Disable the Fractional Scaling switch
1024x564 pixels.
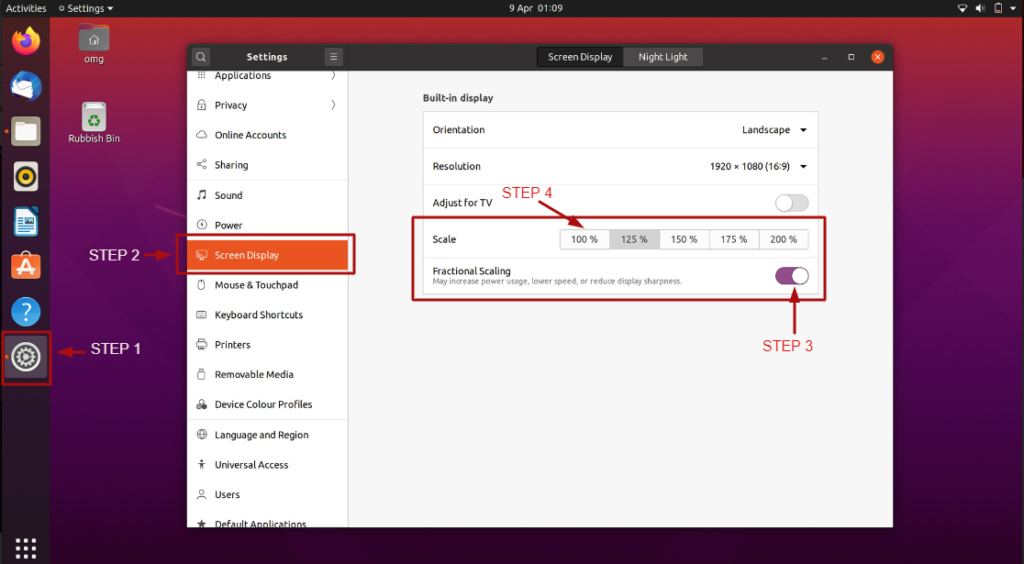click(792, 276)
